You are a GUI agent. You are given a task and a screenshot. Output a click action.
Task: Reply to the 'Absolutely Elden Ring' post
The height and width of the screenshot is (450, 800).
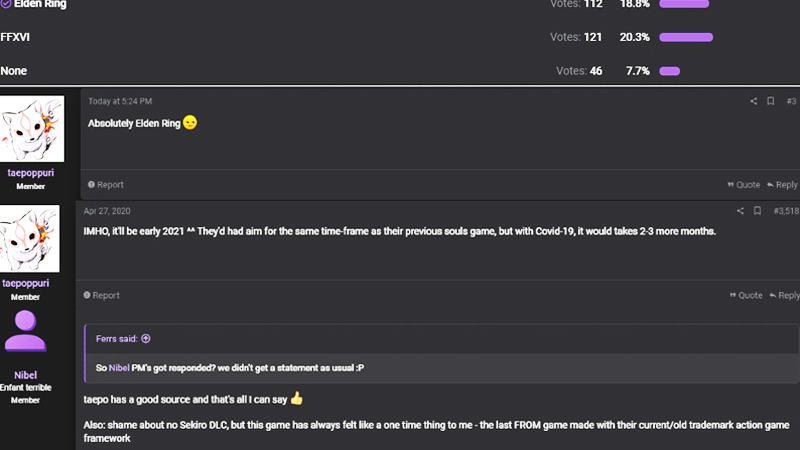782,185
